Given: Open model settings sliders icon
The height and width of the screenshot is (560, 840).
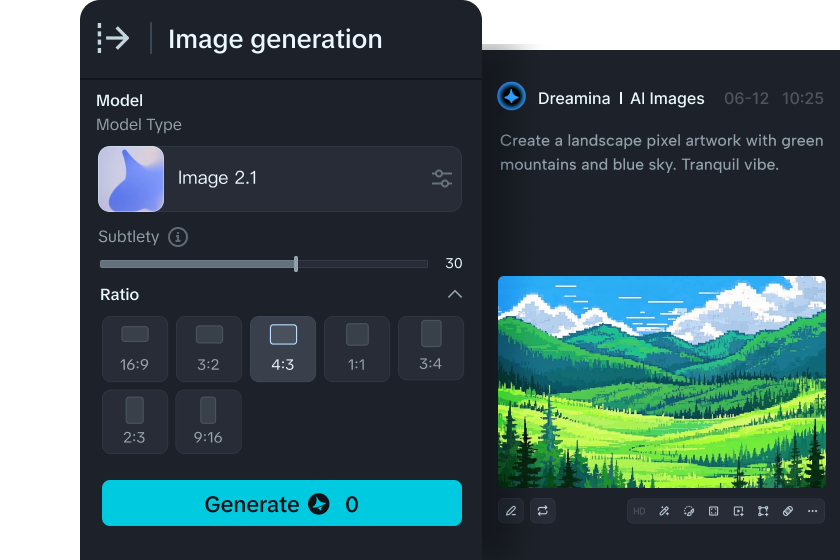Looking at the screenshot, I should [442, 178].
